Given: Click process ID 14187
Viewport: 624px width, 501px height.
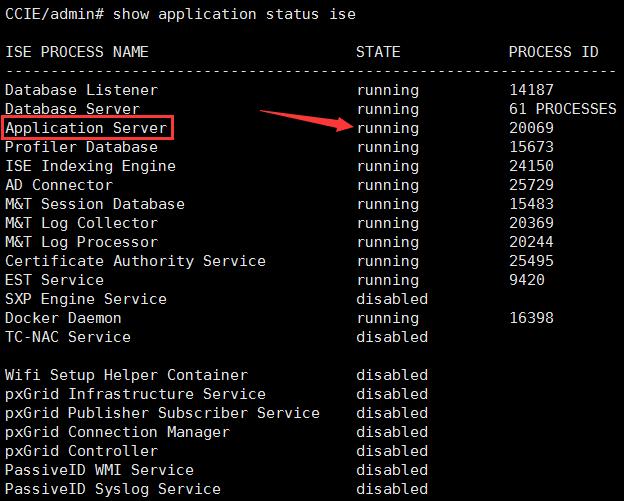Looking at the screenshot, I should pos(531,90).
